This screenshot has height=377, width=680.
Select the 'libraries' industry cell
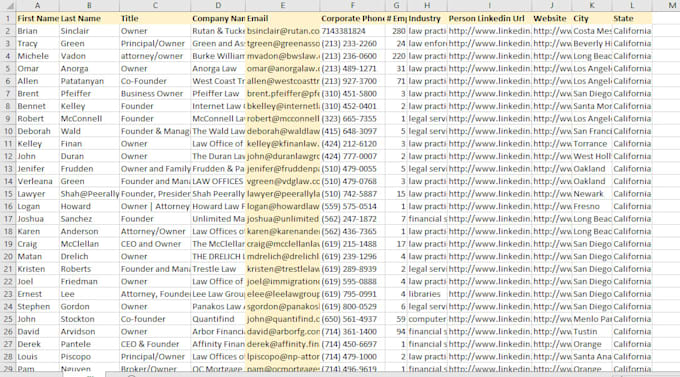pyautogui.click(x=427, y=294)
